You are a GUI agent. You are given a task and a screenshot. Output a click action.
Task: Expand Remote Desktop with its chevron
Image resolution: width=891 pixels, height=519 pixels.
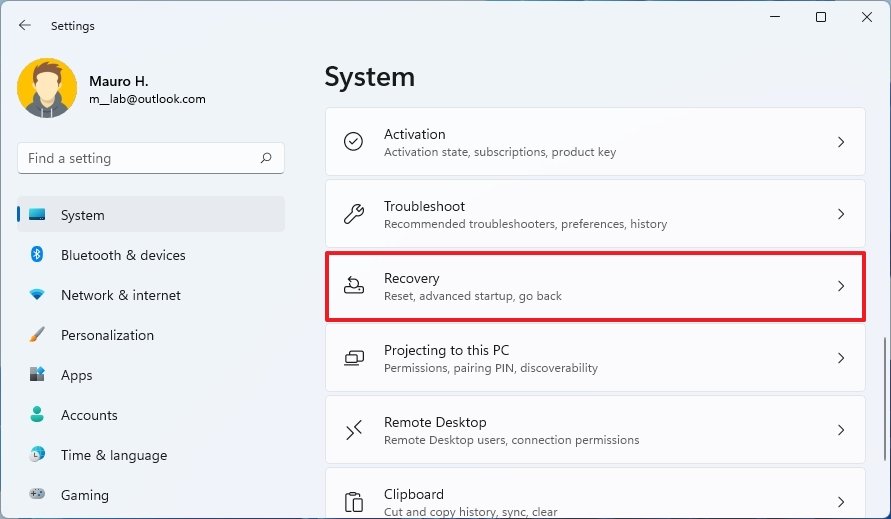pos(841,430)
